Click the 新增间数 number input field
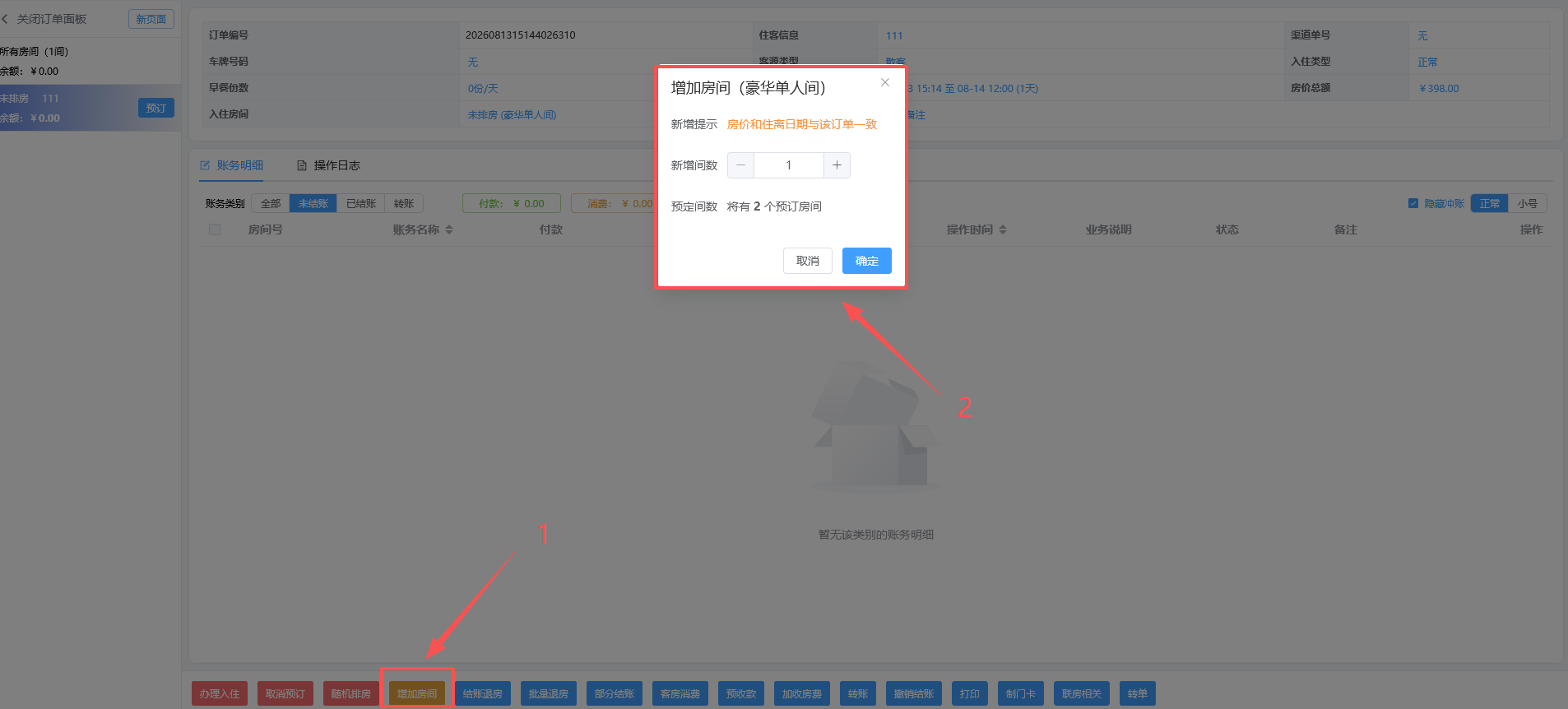 click(789, 165)
